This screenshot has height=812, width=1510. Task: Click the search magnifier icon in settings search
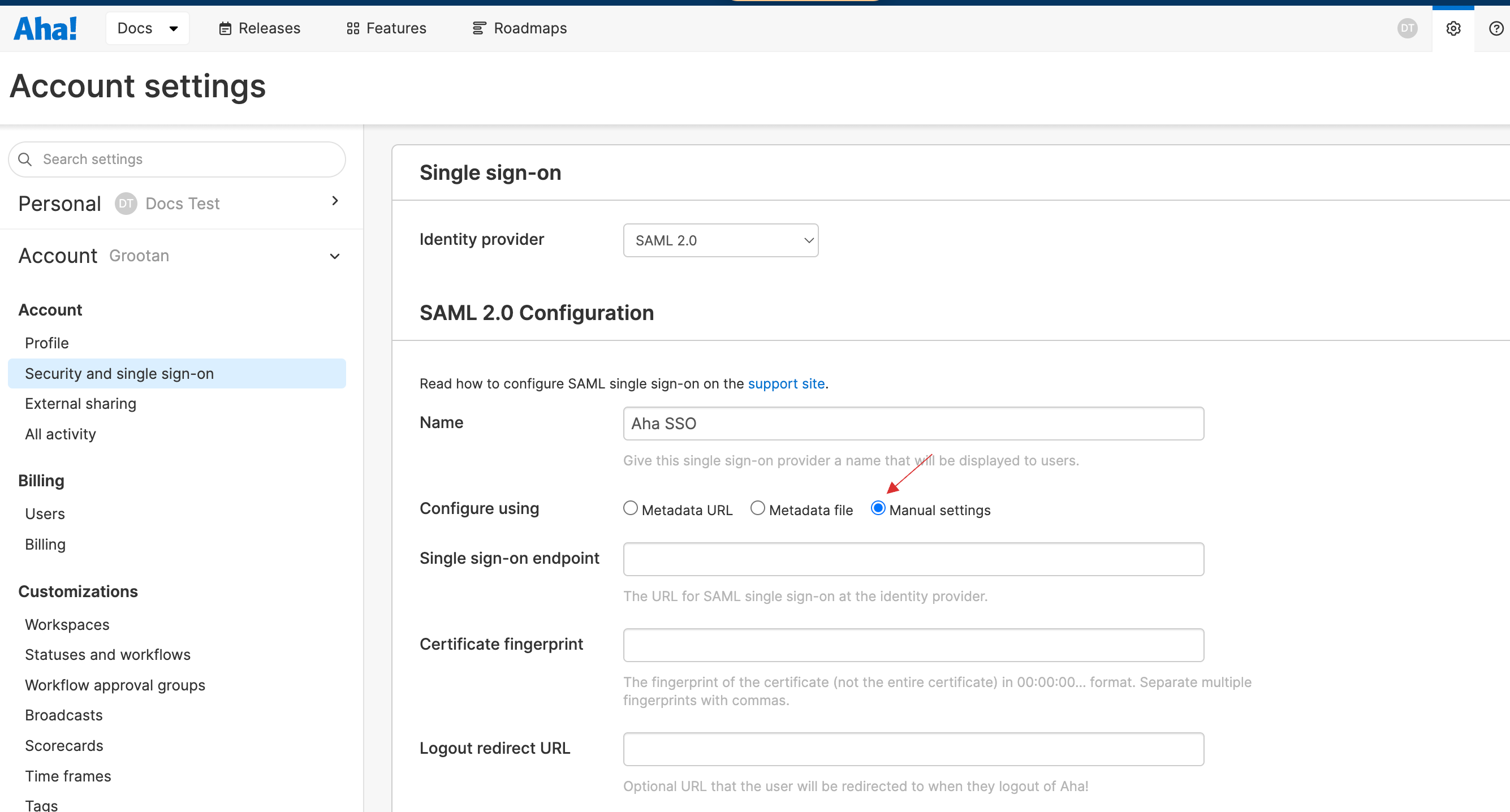tap(25, 159)
